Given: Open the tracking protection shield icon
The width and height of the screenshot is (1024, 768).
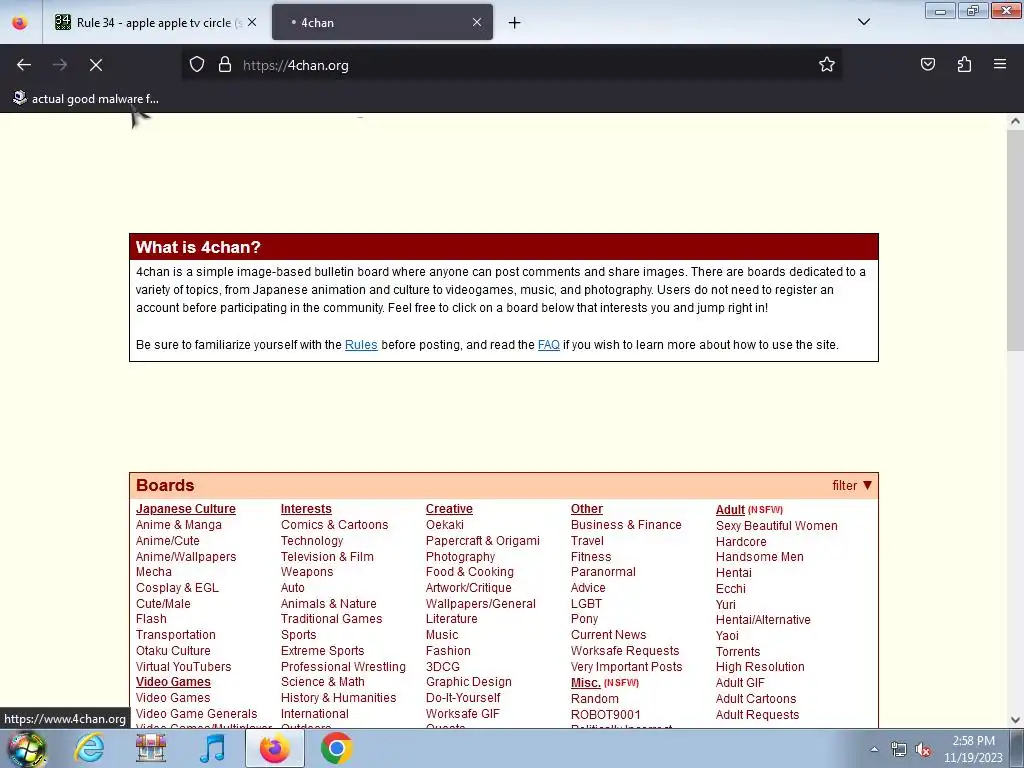Looking at the screenshot, I should 197,65.
